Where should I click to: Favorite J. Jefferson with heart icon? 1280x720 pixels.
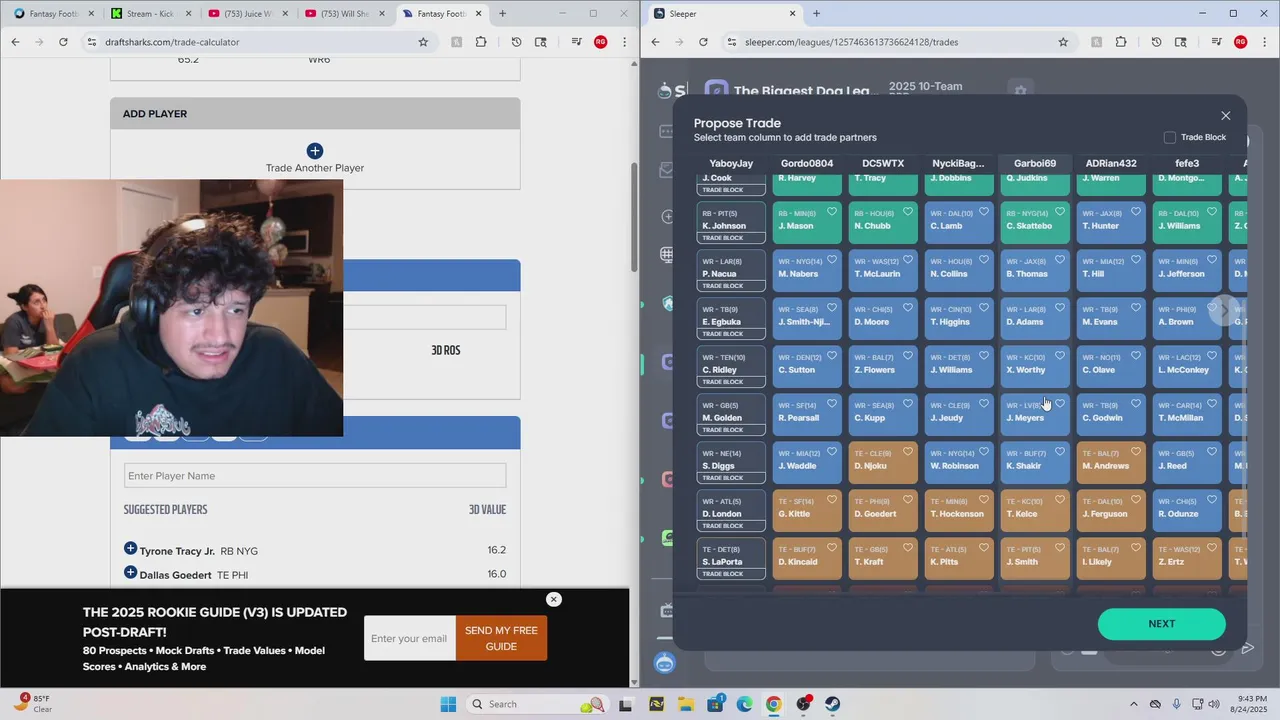(1212, 260)
